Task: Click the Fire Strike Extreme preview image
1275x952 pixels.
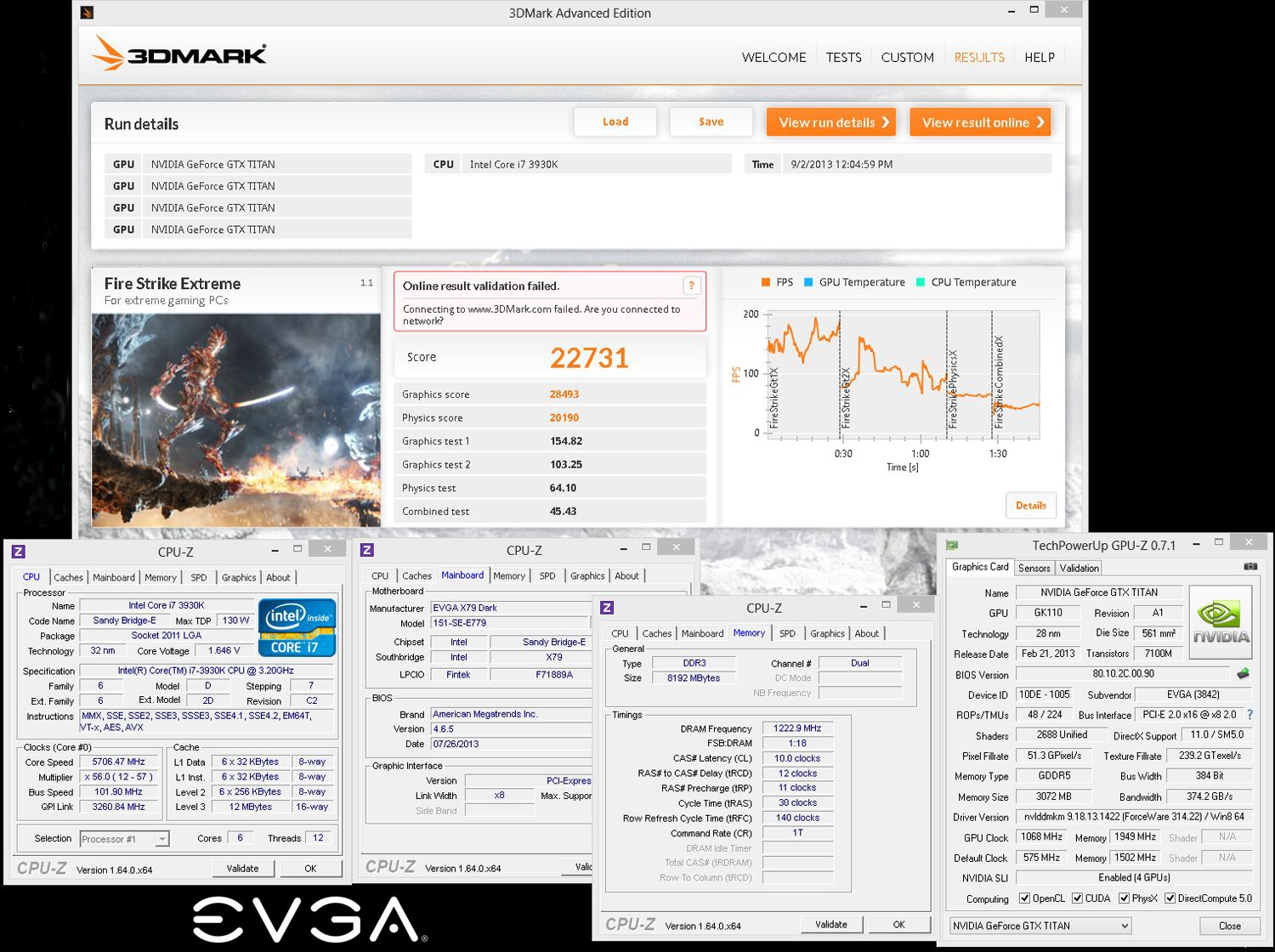Action: [x=236, y=420]
